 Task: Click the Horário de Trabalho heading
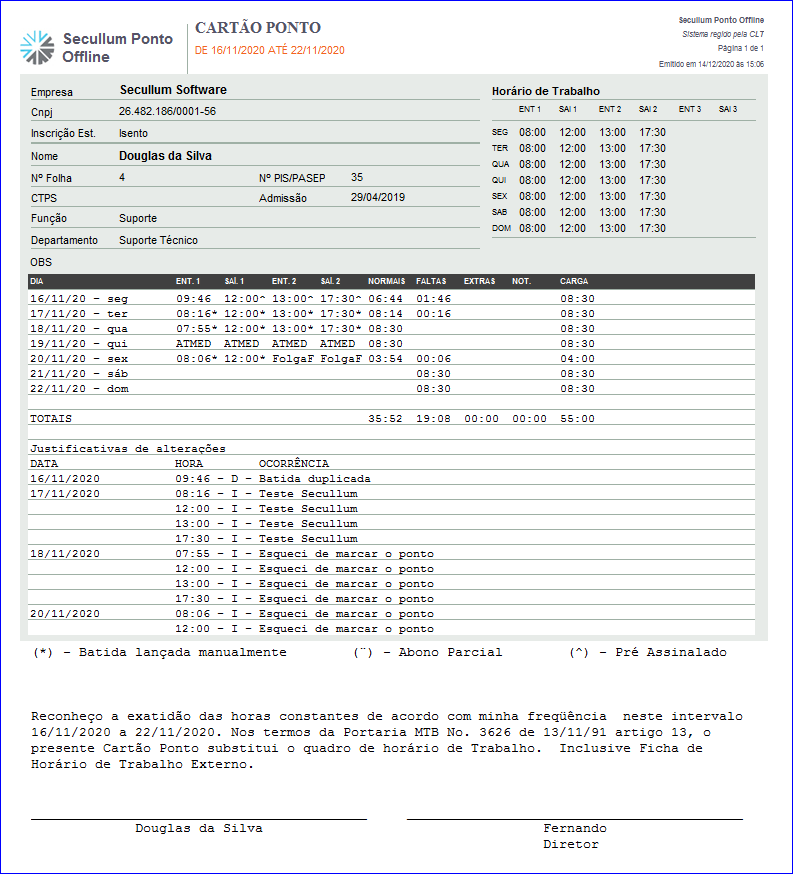545,91
